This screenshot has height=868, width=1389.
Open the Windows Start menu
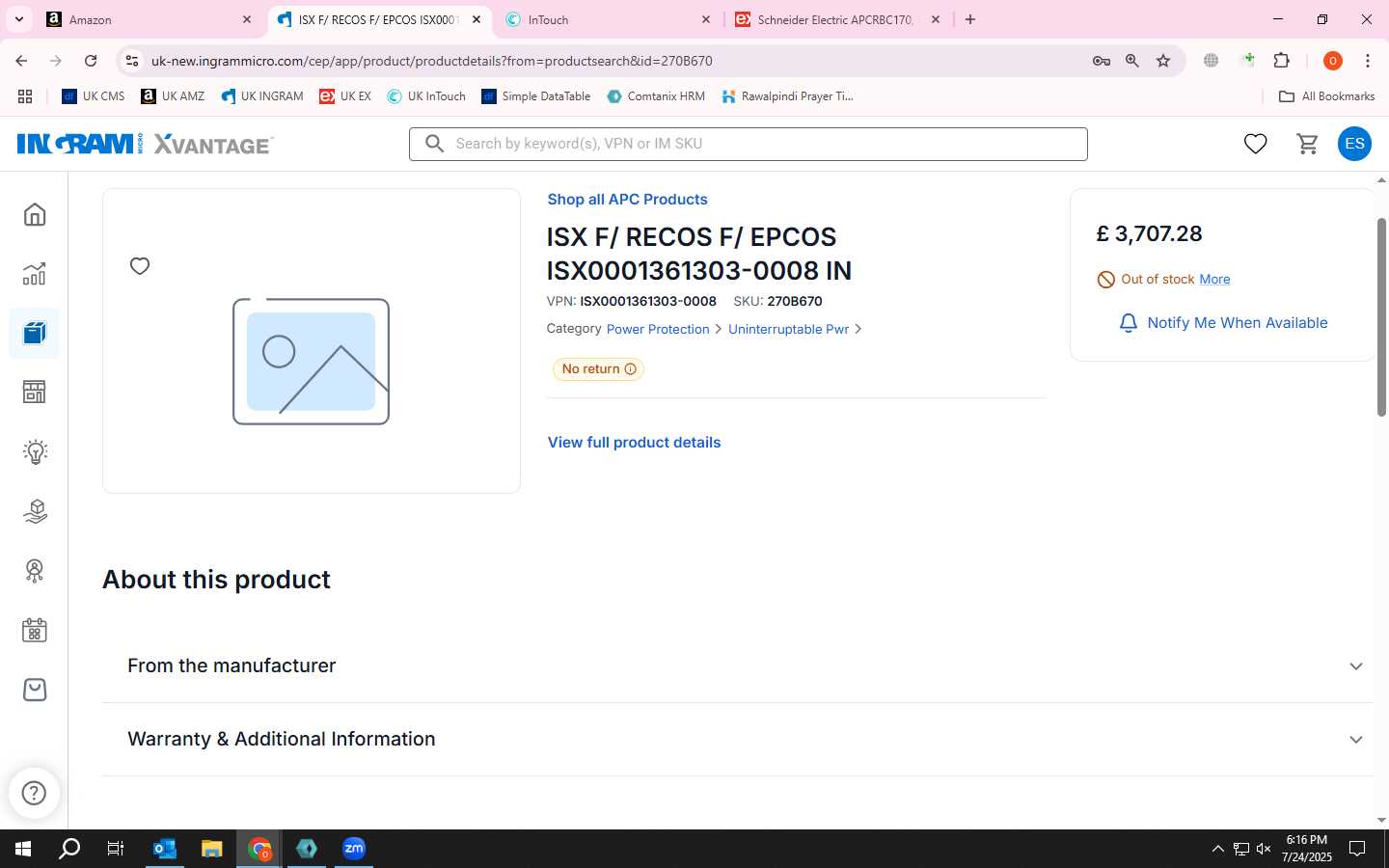(23, 849)
